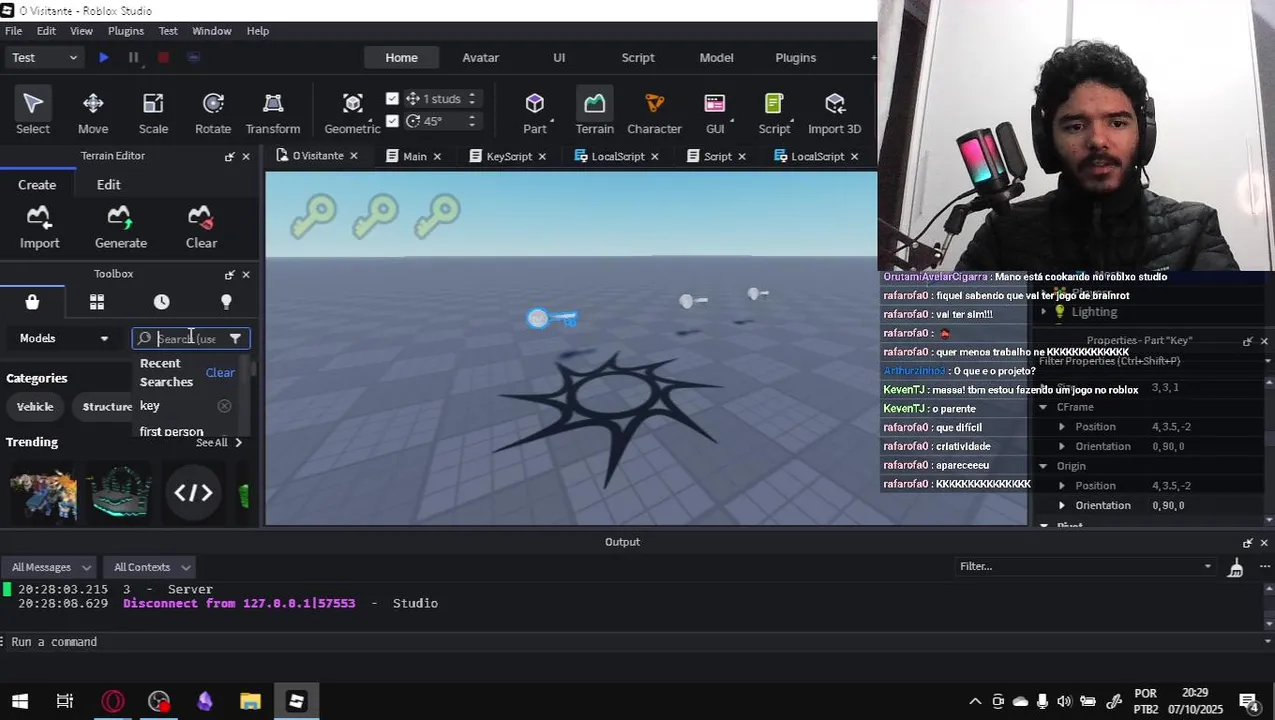Toggle the rotation snap 45° checkbox
Viewport: 1275px width, 720px height.
pos(392,121)
